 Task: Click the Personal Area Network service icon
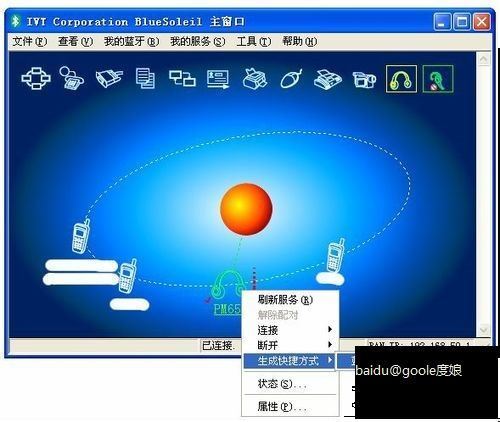[36, 79]
